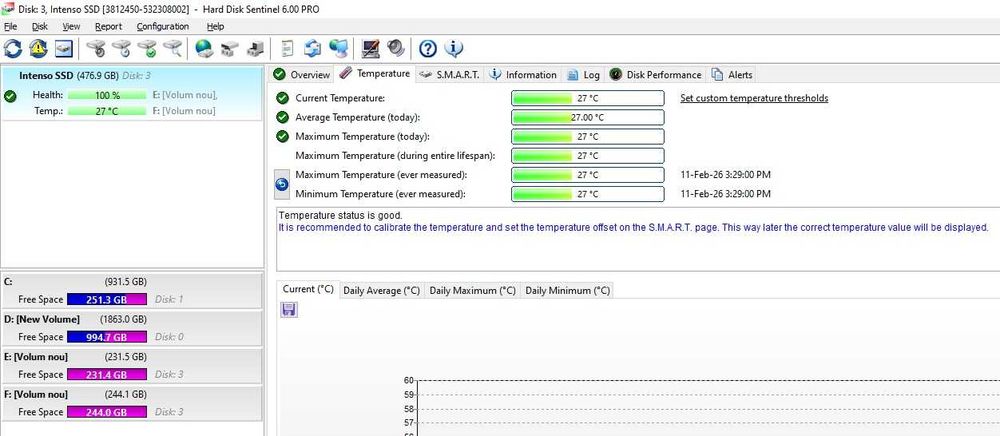Screen dimensions: 1000x436
Task: Save the temperature chart with the floppy icon
Action: click(288, 310)
